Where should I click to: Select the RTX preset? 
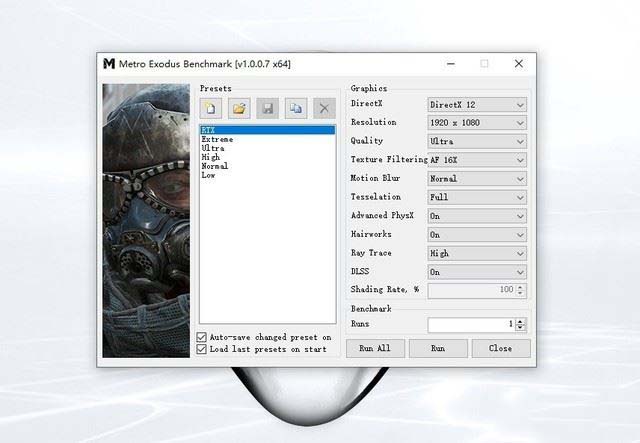[x=267, y=130]
